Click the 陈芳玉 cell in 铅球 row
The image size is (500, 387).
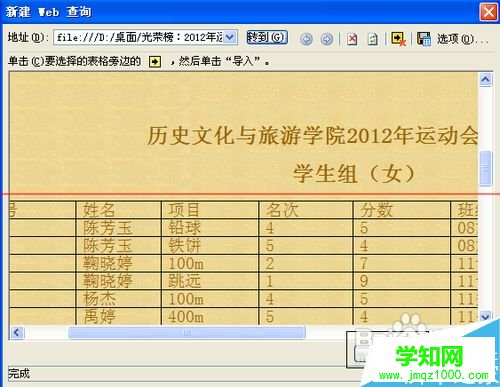(118, 228)
